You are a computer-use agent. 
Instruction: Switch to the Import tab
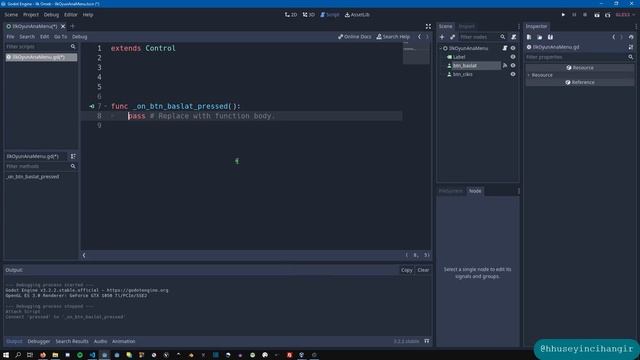467,27
